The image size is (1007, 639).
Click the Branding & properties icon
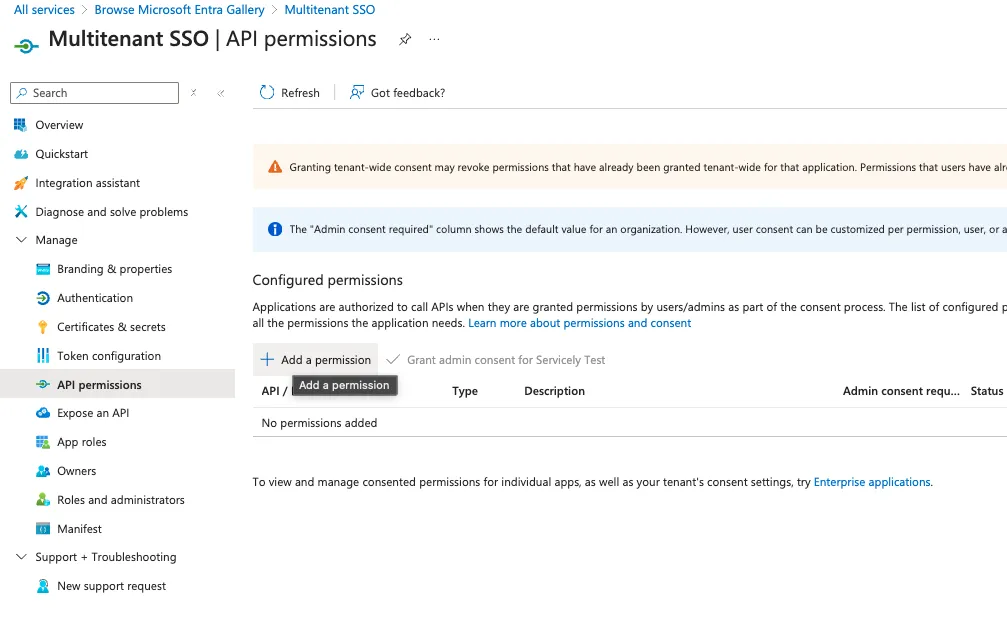point(43,269)
